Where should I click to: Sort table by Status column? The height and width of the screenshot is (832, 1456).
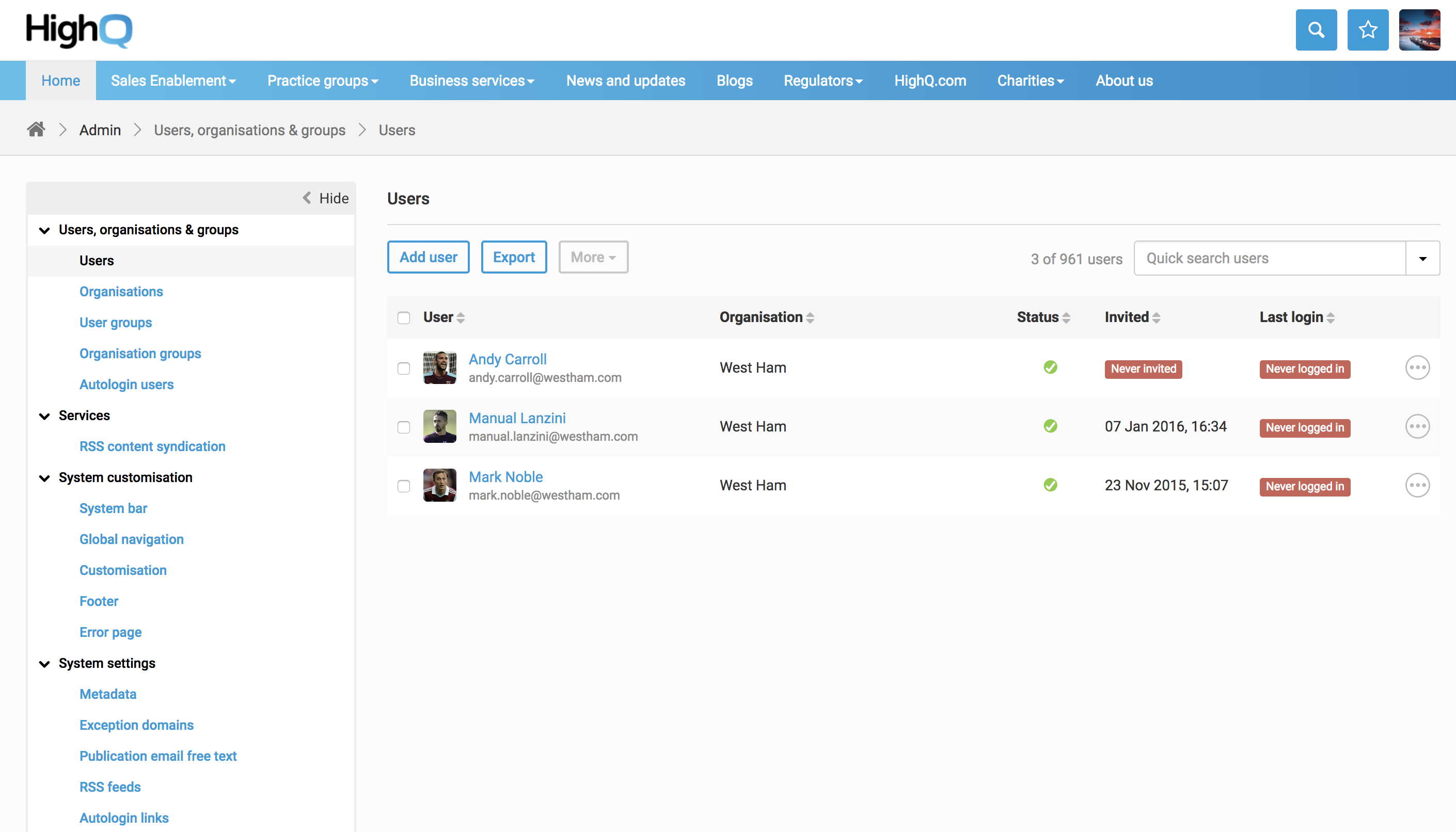coord(1043,317)
